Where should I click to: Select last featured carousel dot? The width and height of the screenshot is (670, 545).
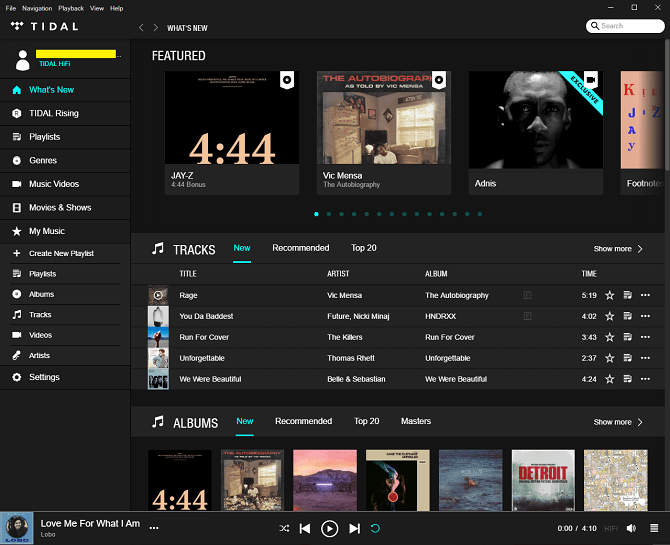pos(480,214)
